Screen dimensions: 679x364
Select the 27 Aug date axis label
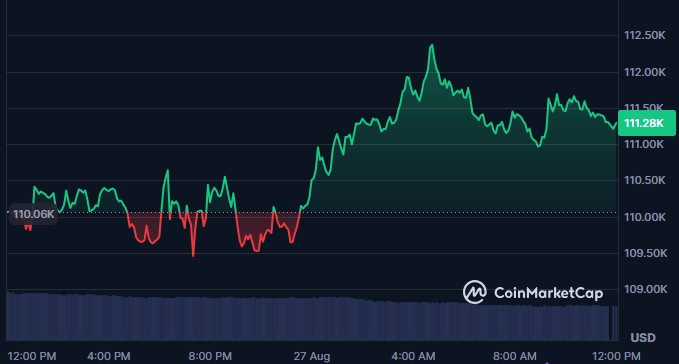(x=312, y=356)
